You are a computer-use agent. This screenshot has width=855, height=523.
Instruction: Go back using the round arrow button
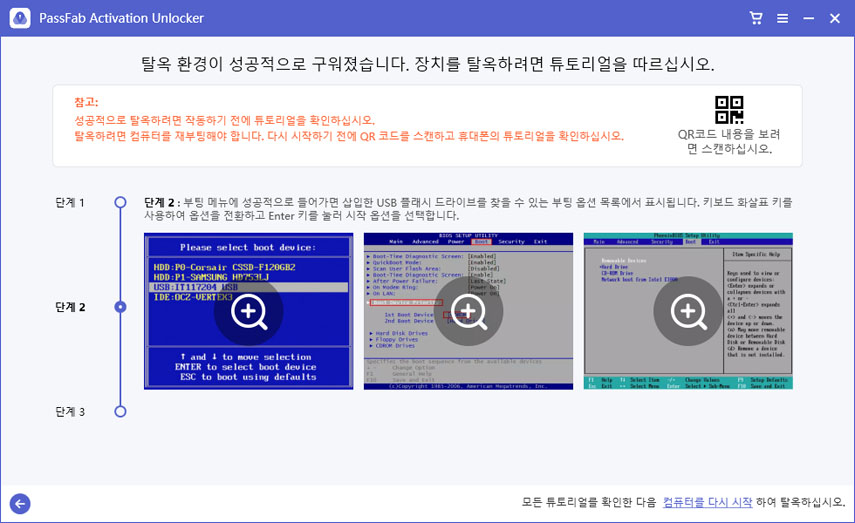(x=20, y=503)
